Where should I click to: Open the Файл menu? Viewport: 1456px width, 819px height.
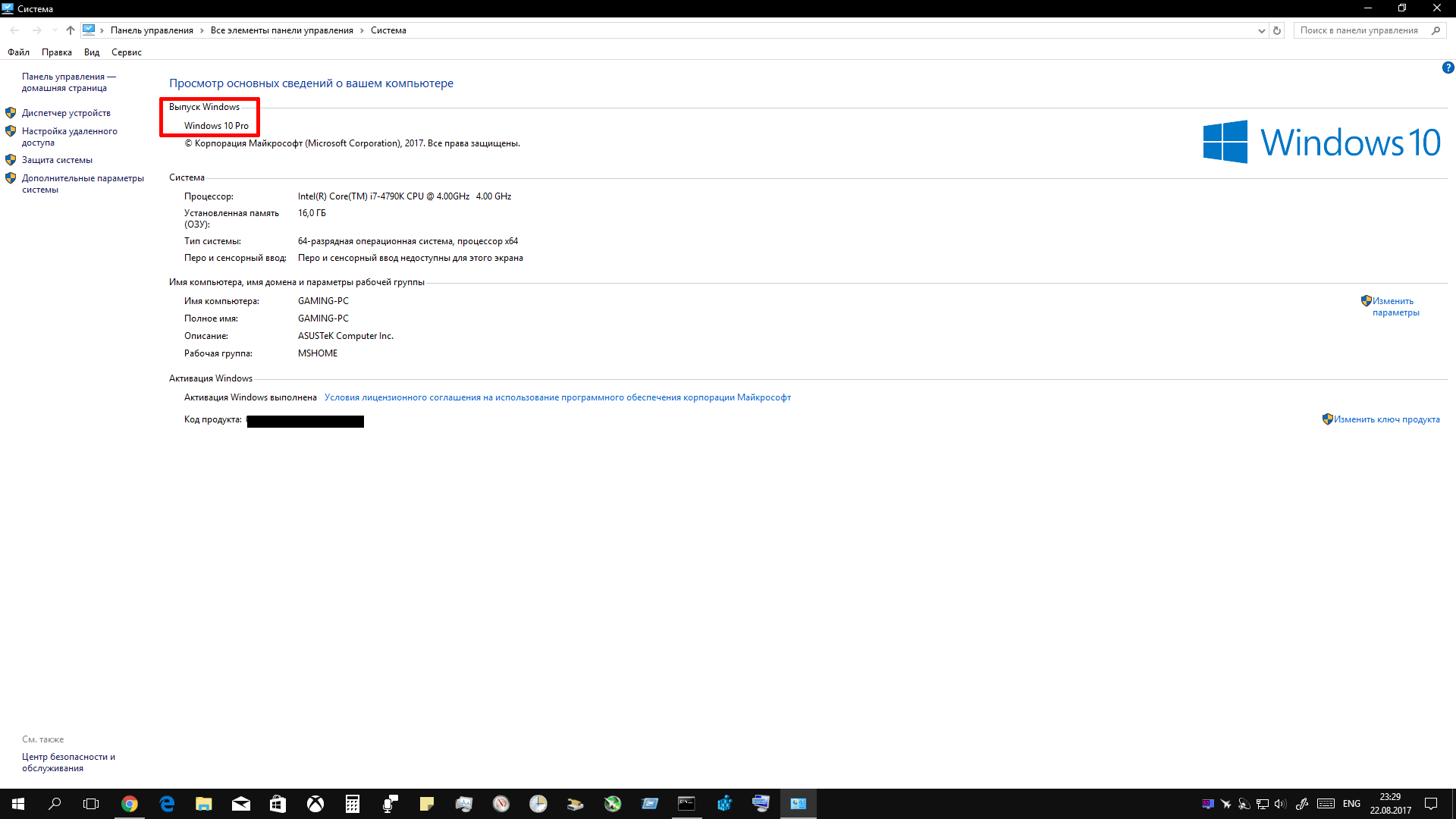[18, 52]
